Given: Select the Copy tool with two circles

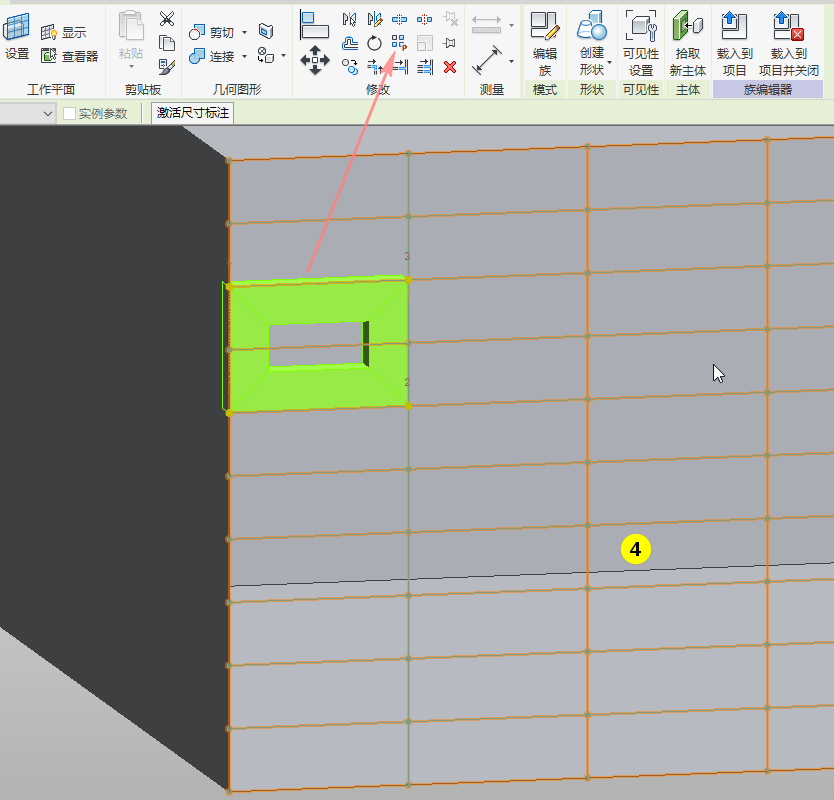Looking at the screenshot, I should click(349, 67).
